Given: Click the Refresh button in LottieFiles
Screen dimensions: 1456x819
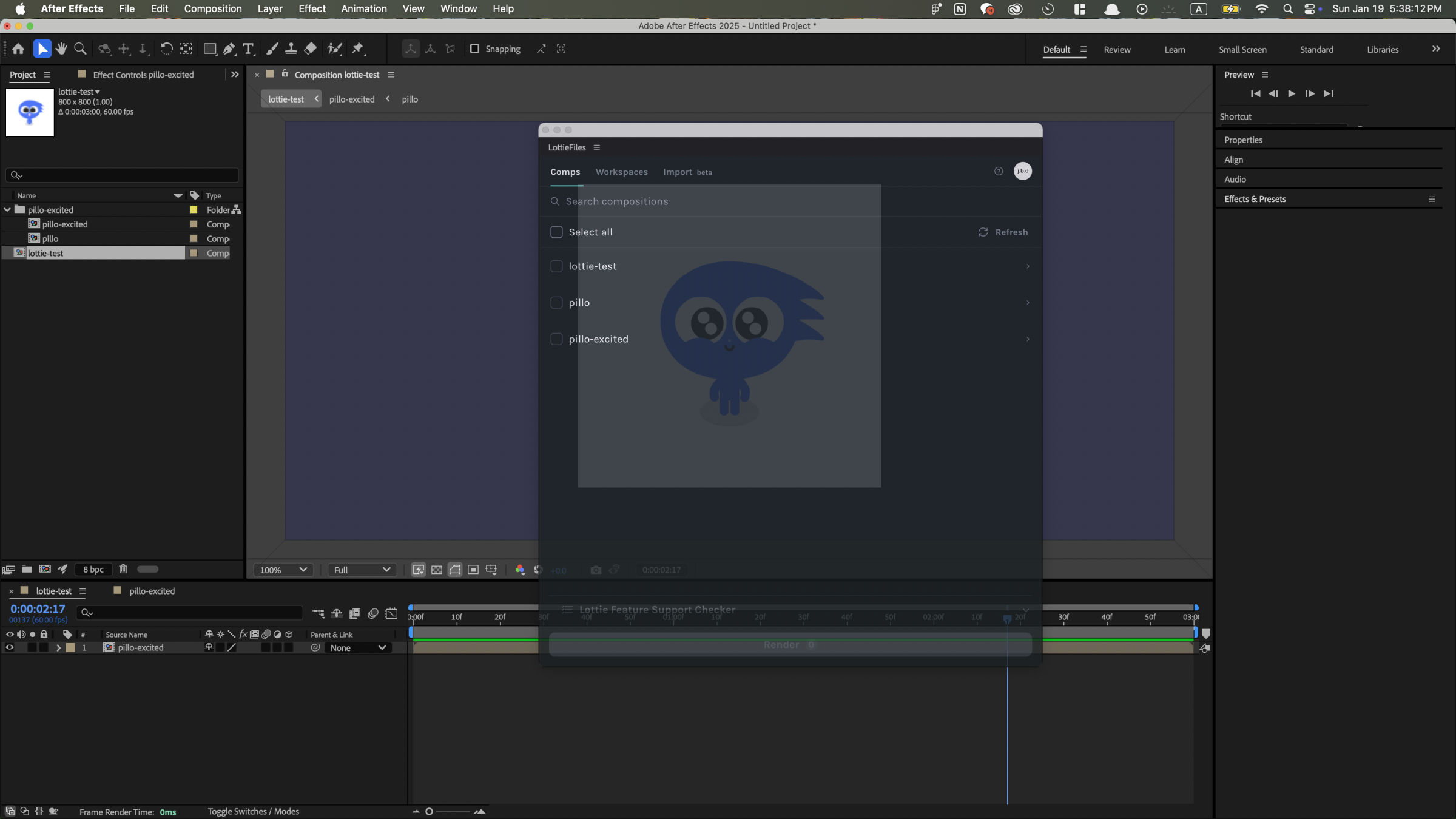Looking at the screenshot, I should pyautogui.click(x=1003, y=232).
